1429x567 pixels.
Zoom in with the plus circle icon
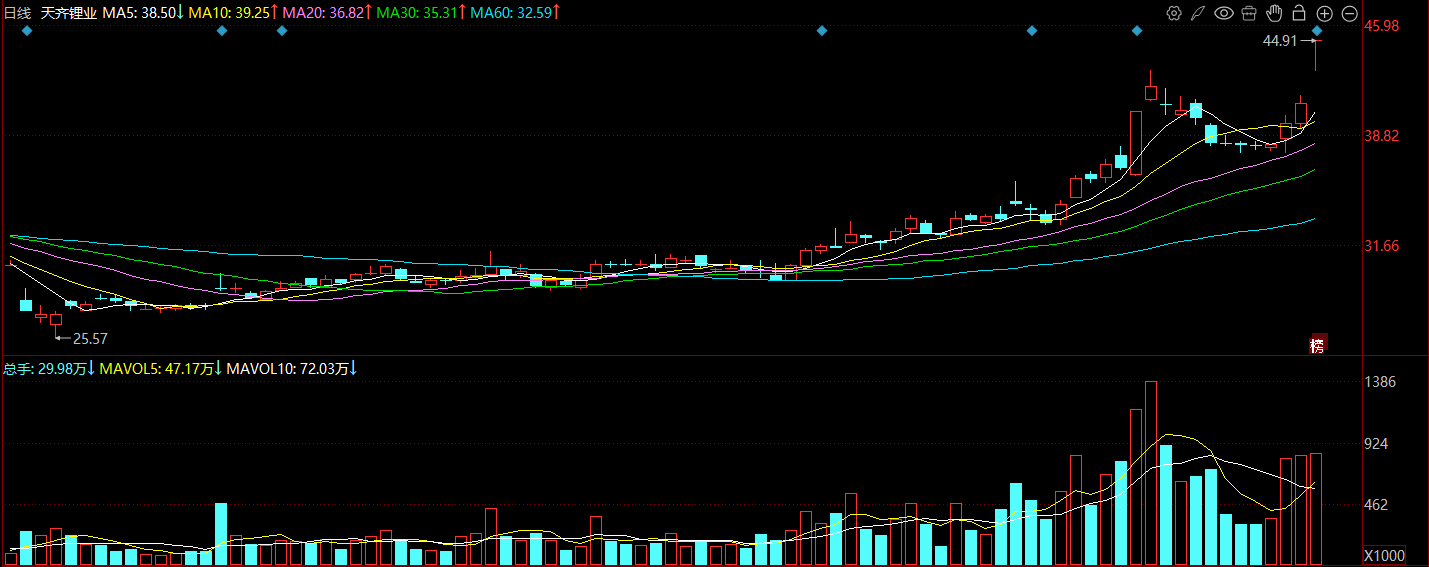1324,13
